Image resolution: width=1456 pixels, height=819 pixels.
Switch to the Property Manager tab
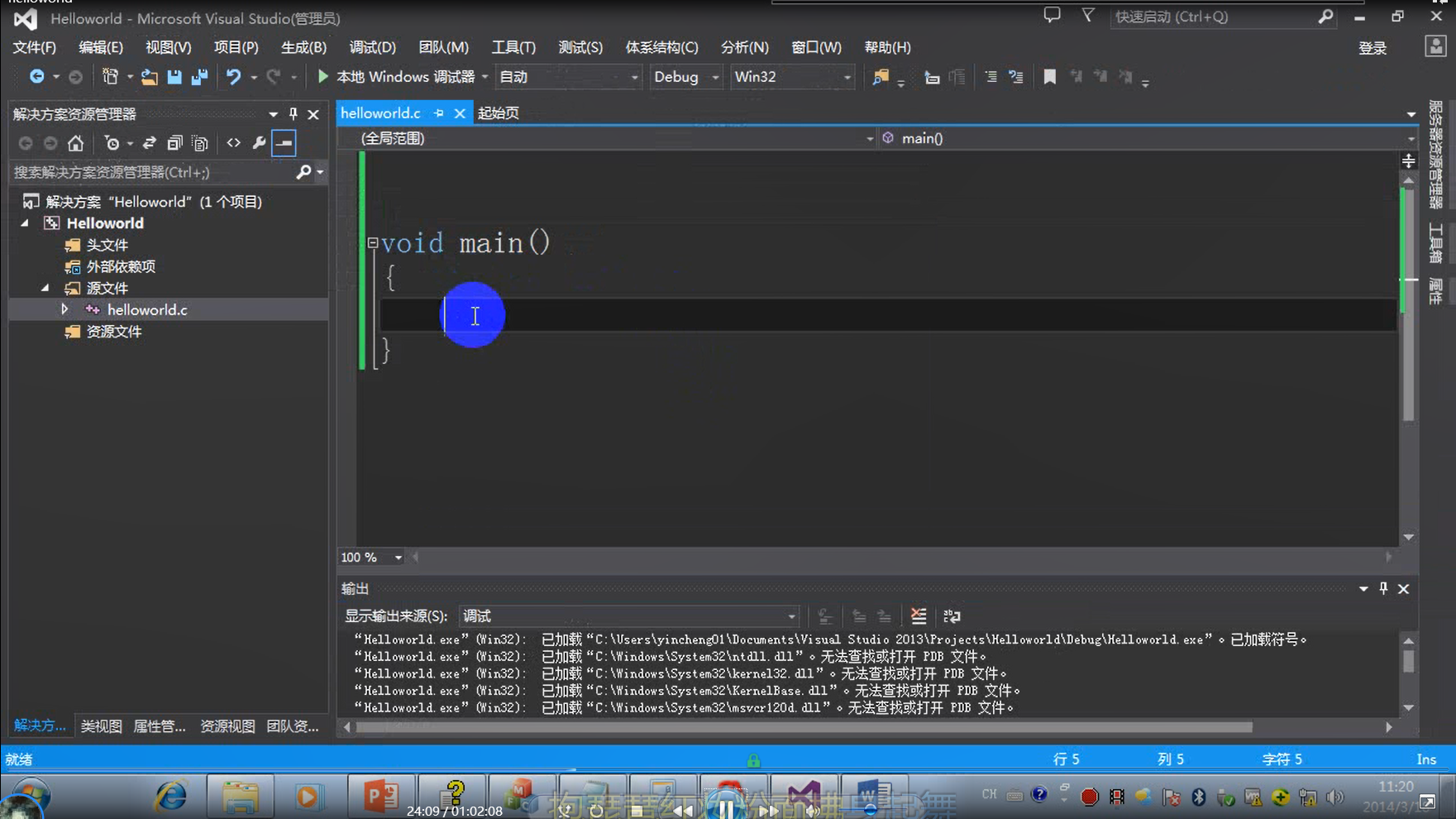pyautogui.click(x=160, y=726)
